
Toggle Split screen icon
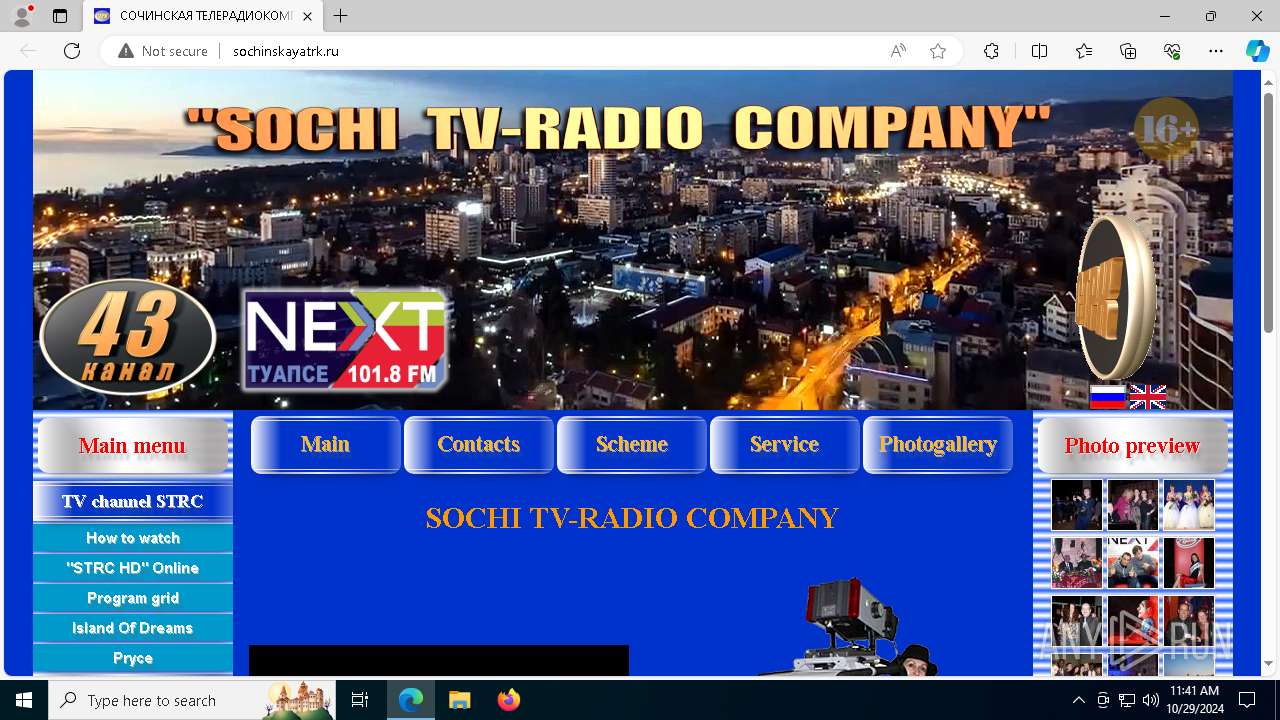1039,51
